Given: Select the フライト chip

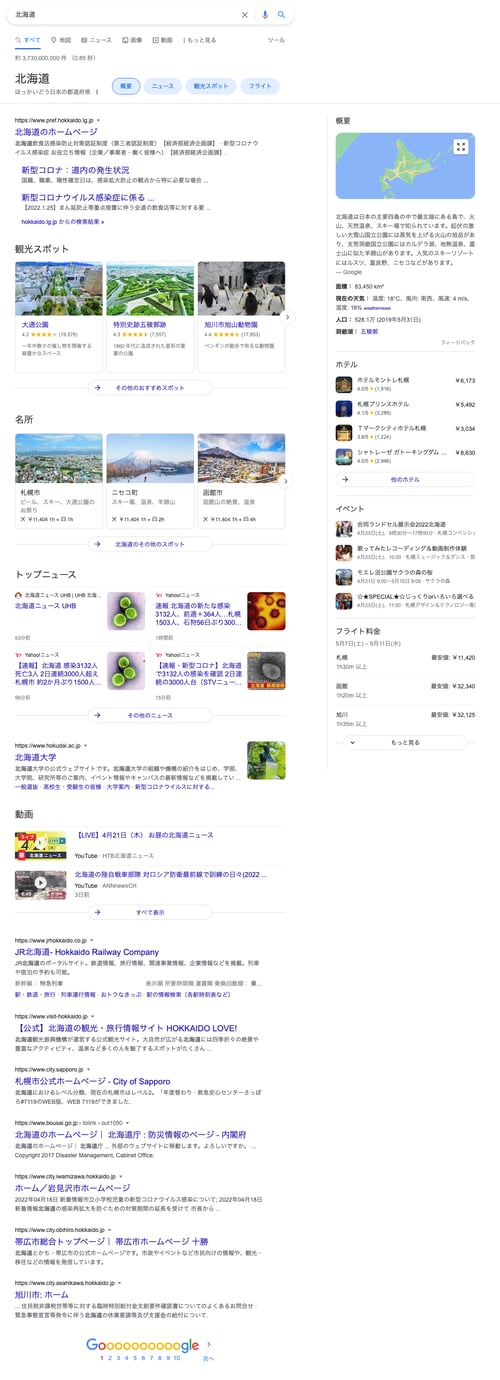Looking at the screenshot, I should 260,86.
